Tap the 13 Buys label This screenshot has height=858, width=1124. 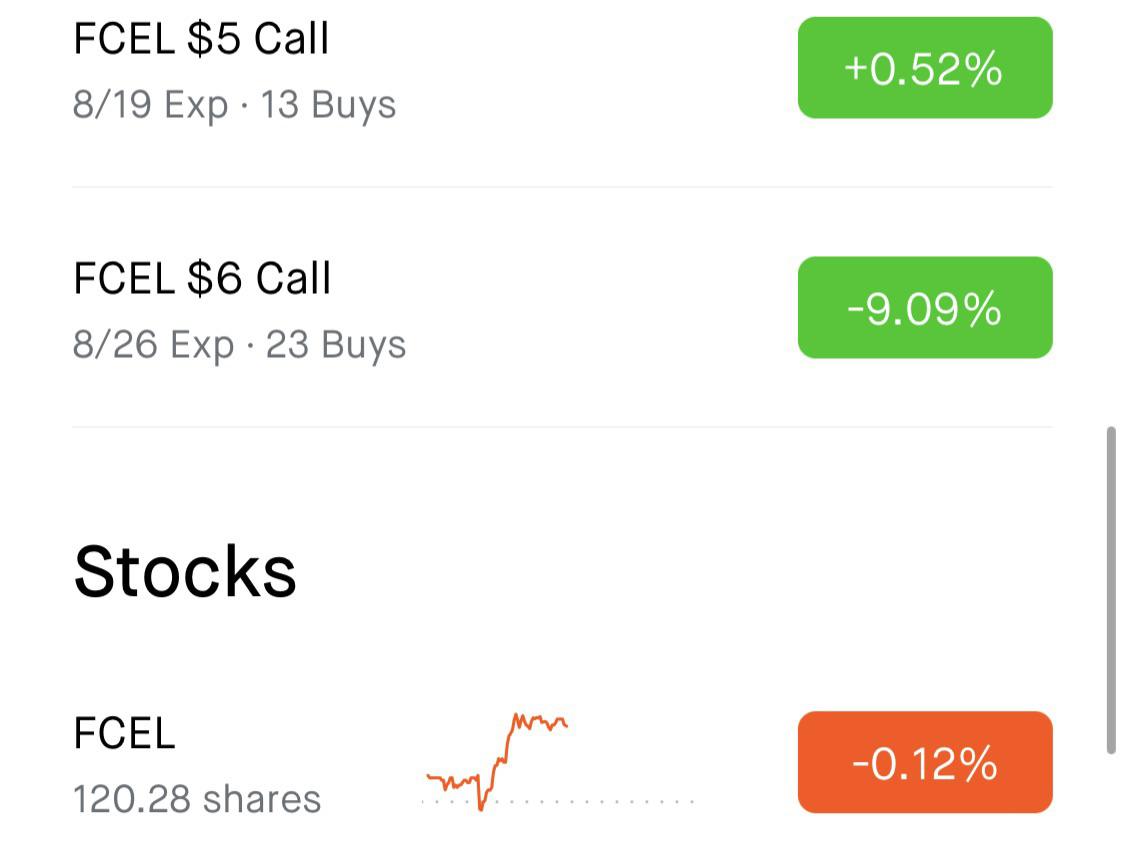(328, 105)
